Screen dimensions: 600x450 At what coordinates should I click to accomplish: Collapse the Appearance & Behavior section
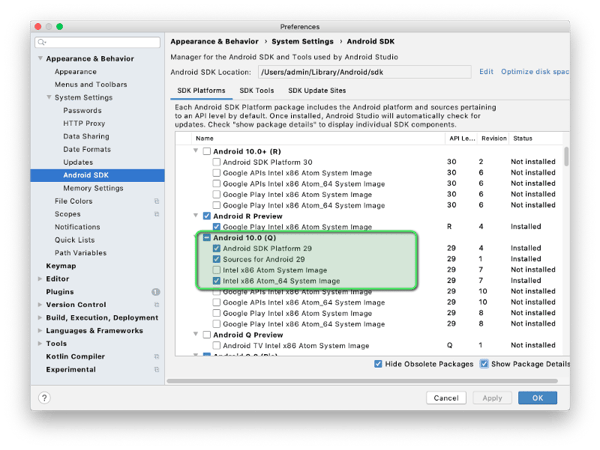40,59
